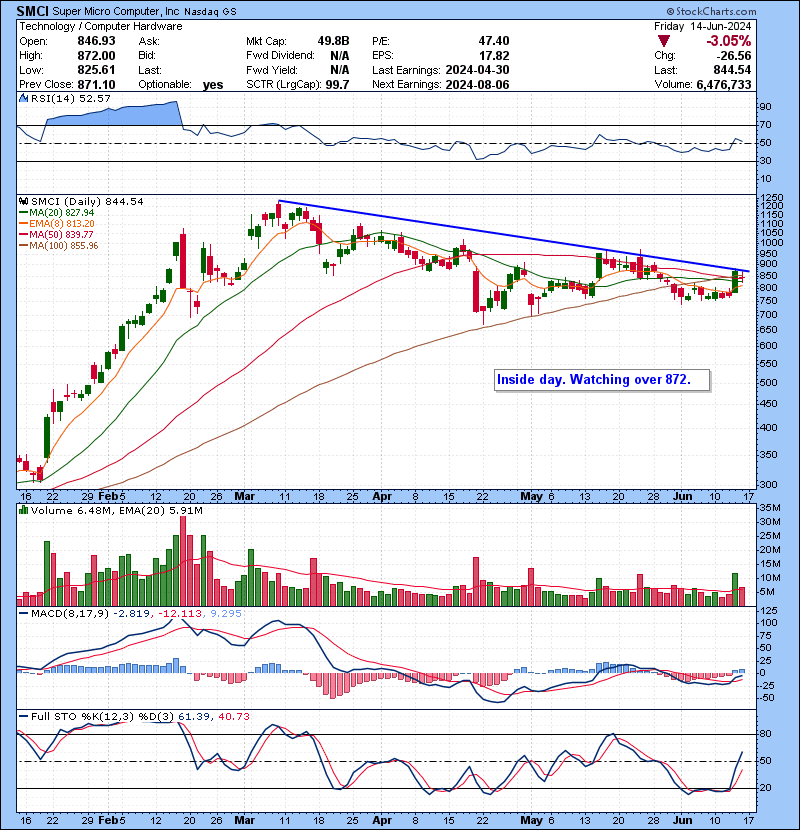Click the 1250 label on price axis
Viewport: 800px width, 830px height.
click(x=771, y=198)
